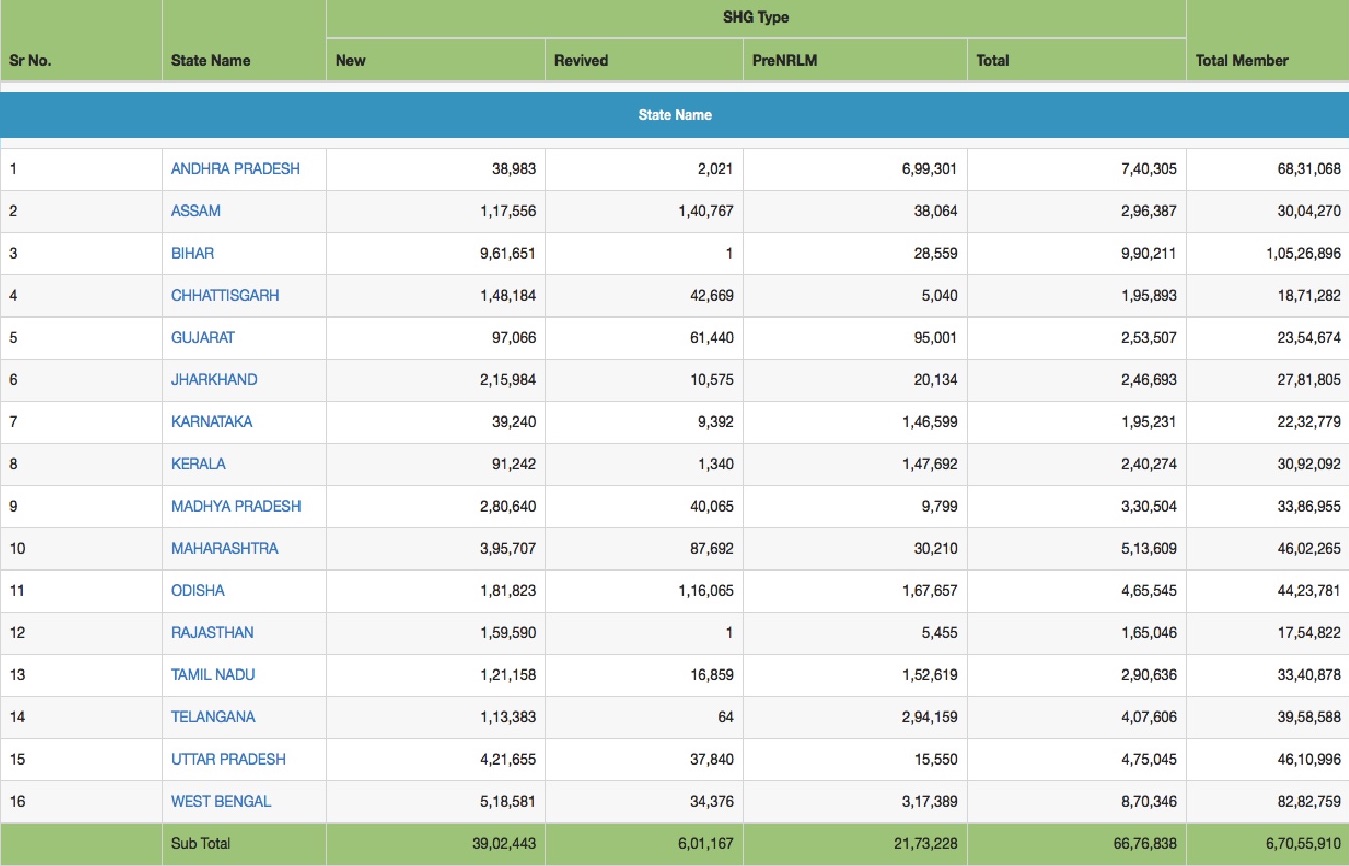Select Andhra Pradesh PreNRLM value 6,99,301
Image resolution: width=1349 pixels, height=866 pixels.
click(930, 169)
